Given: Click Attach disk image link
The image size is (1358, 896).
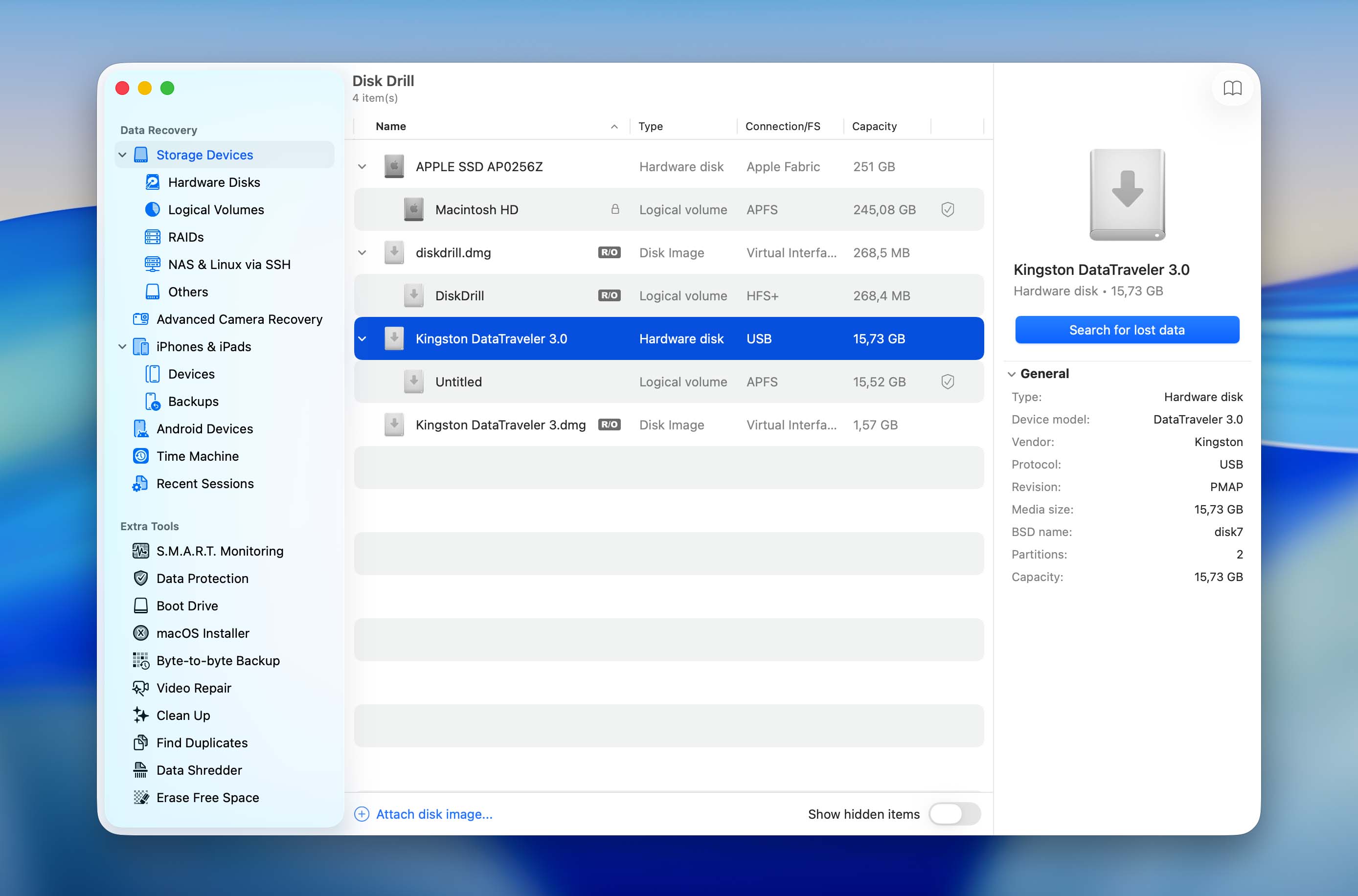Looking at the screenshot, I should (x=424, y=814).
